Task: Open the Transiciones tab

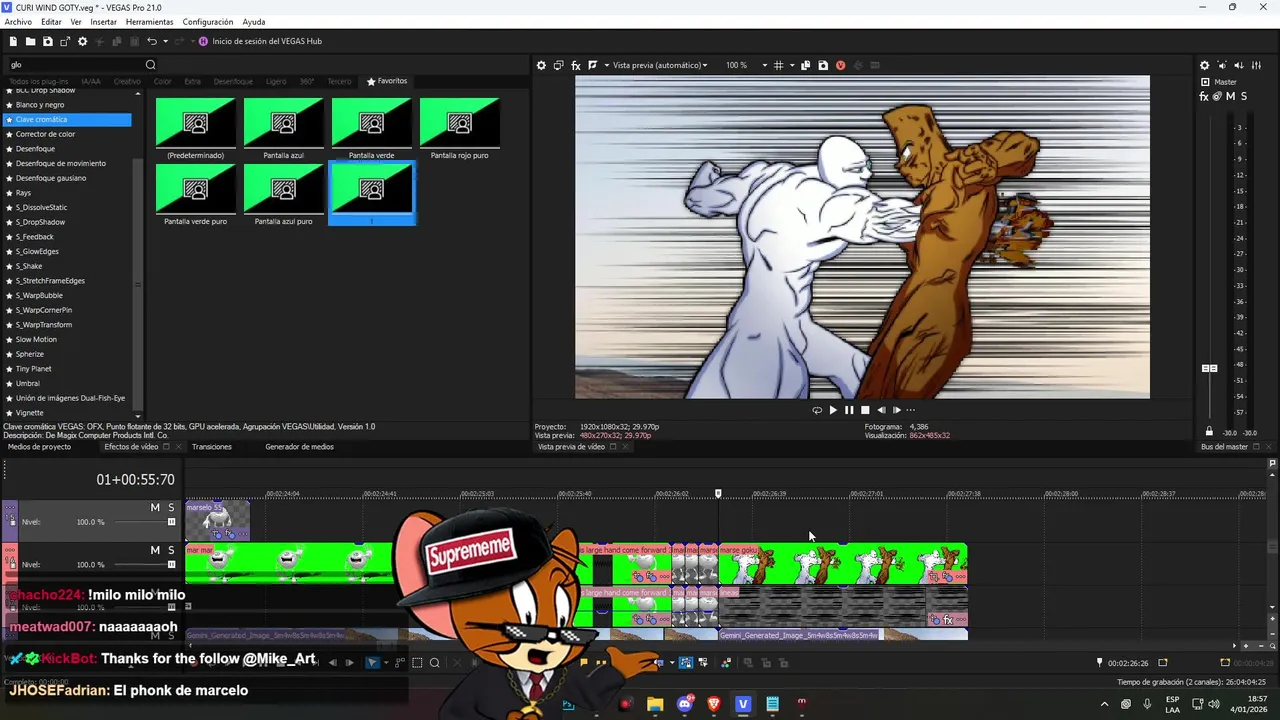Action: coord(212,447)
